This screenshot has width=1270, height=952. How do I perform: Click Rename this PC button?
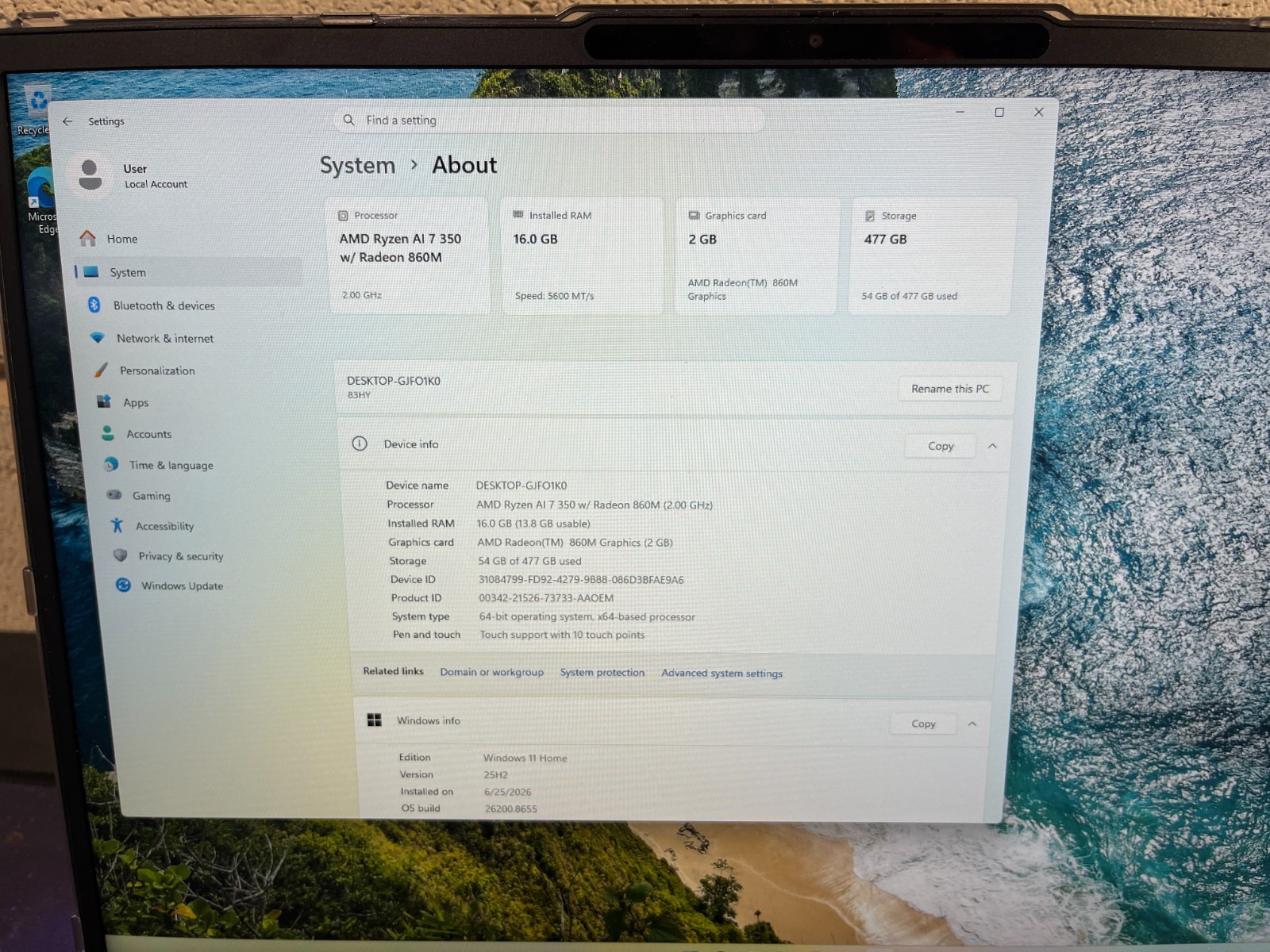pyautogui.click(x=950, y=389)
